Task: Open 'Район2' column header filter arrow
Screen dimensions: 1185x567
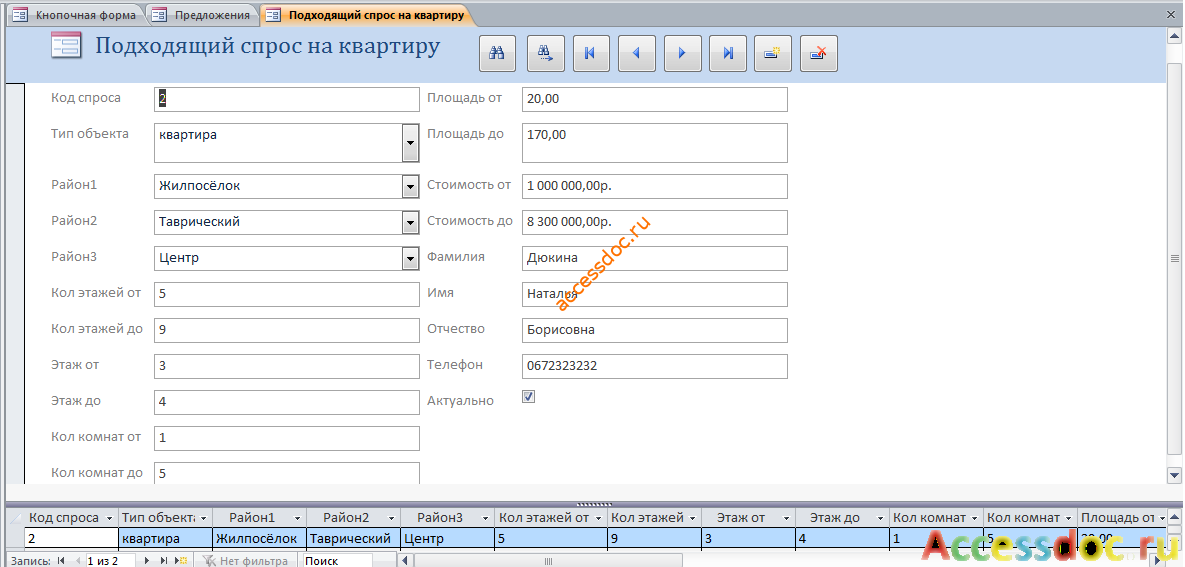Action: pos(391,518)
